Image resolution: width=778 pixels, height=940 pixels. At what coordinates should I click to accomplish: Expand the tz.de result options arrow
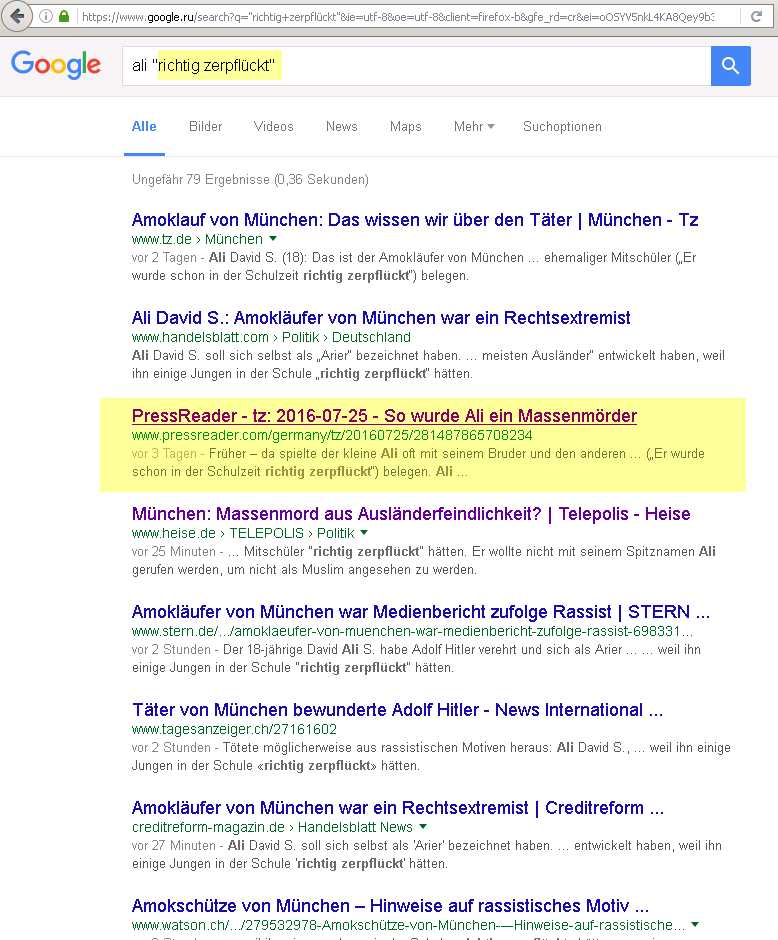click(273, 239)
